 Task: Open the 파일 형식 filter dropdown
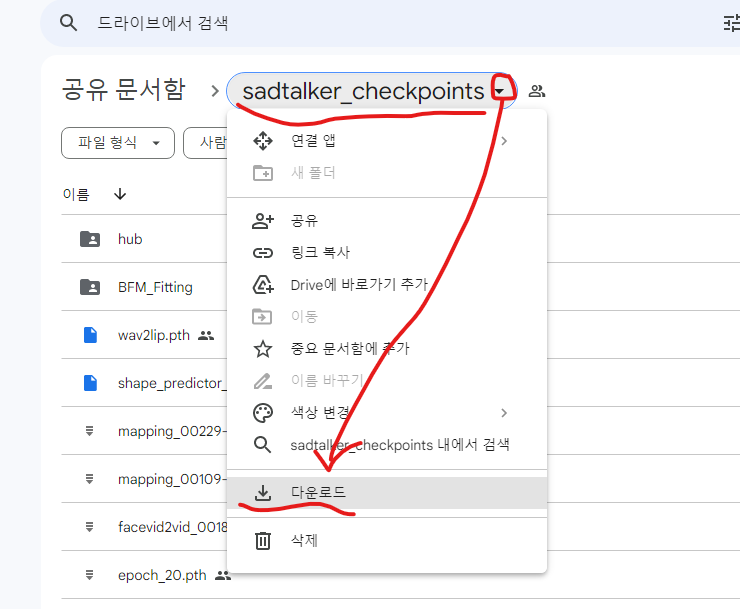point(118,143)
